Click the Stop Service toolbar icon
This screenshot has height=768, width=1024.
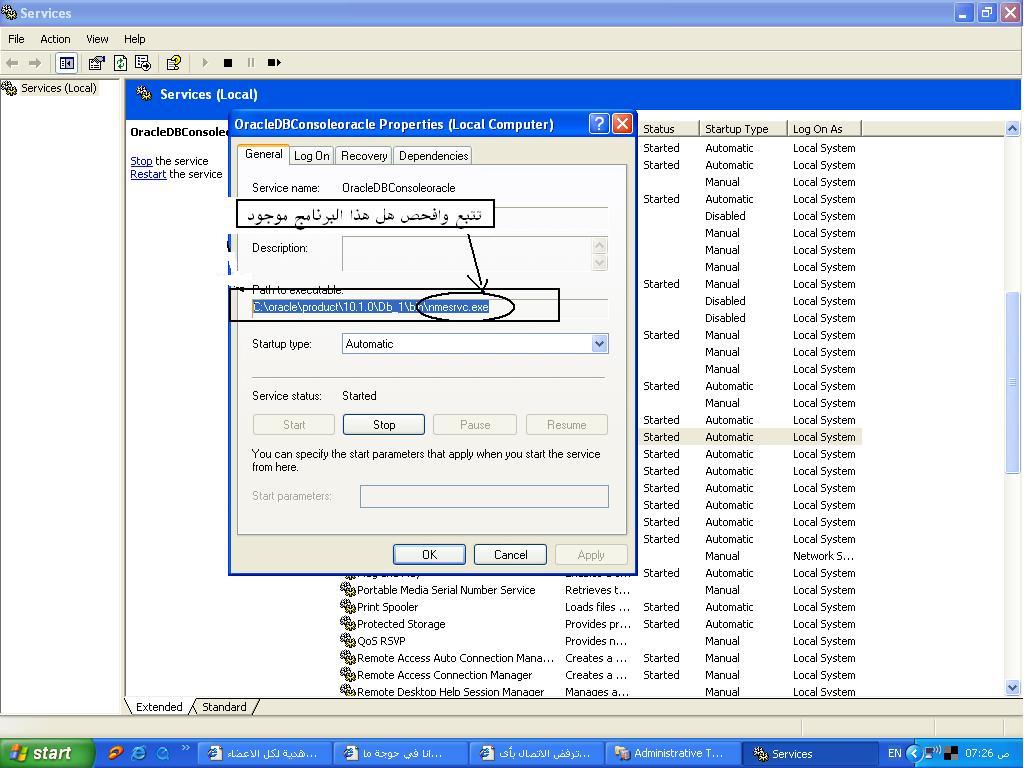click(228, 63)
